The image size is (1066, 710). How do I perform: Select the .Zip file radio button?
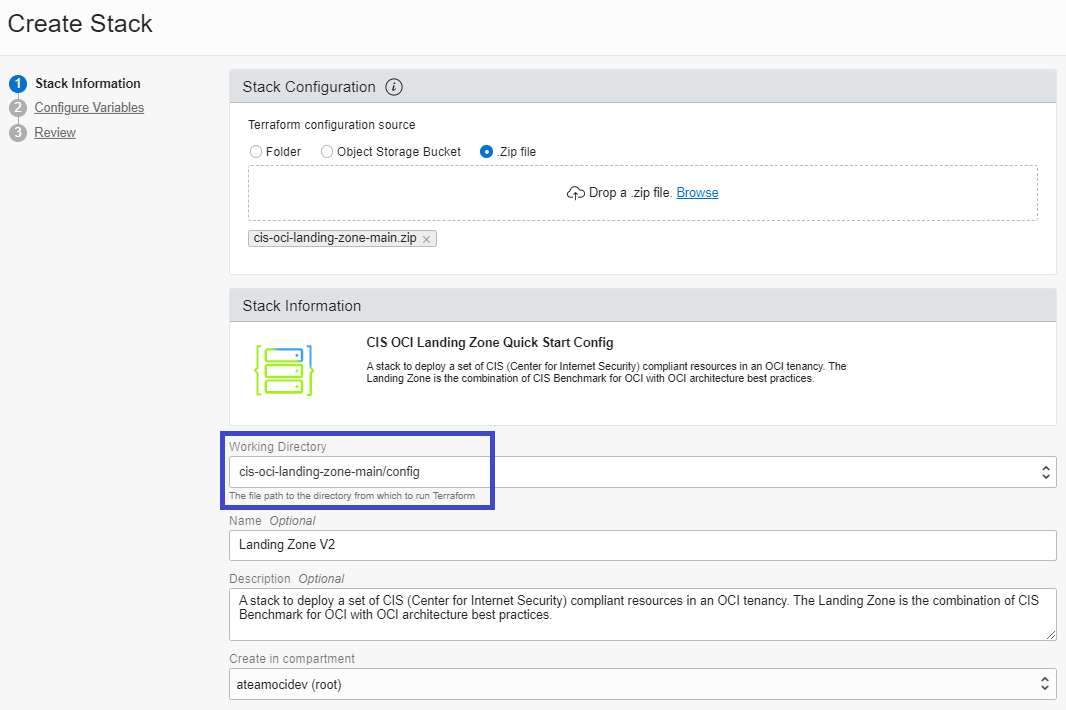486,152
